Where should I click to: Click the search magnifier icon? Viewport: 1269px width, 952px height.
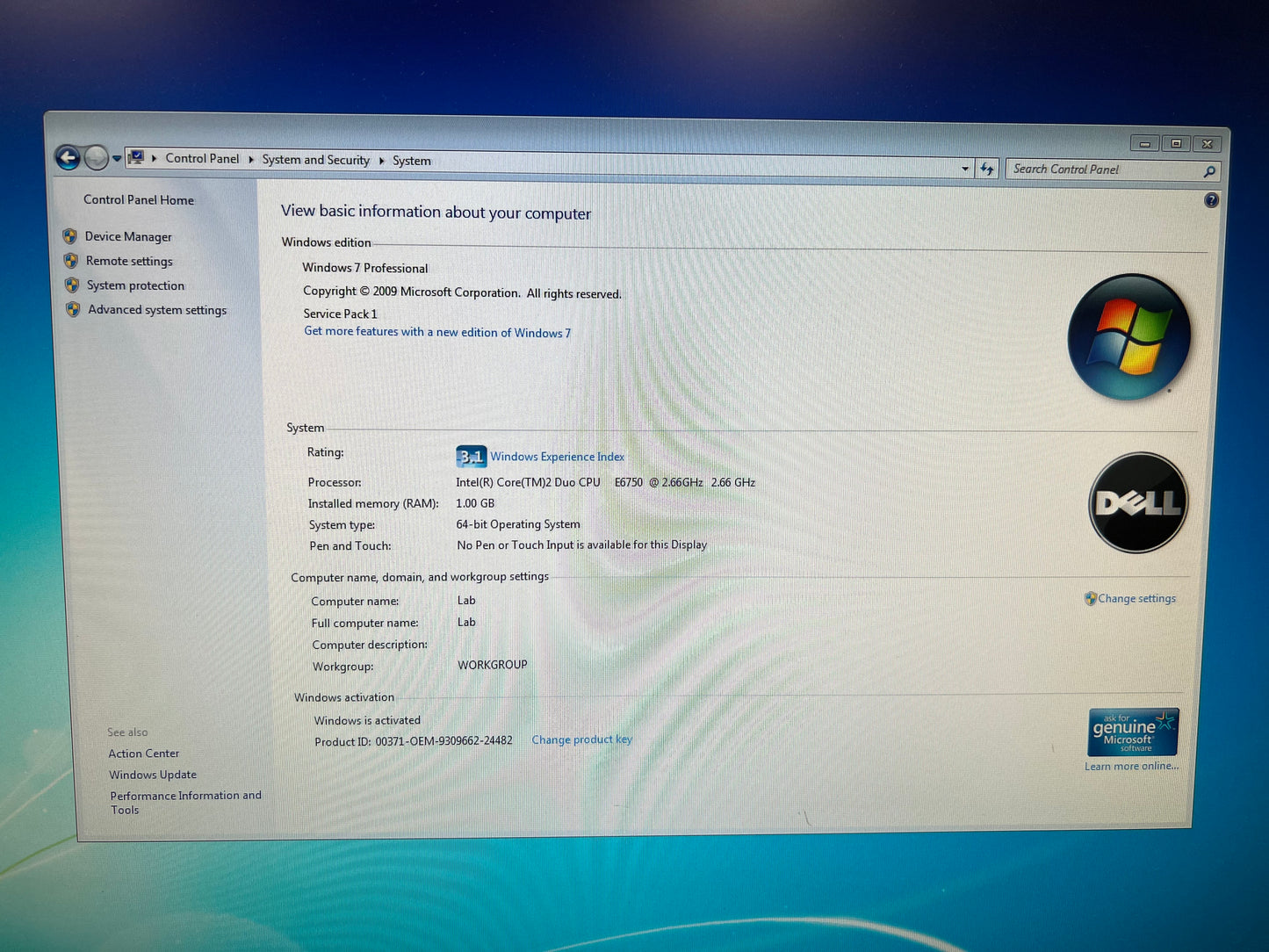click(1208, 171)
